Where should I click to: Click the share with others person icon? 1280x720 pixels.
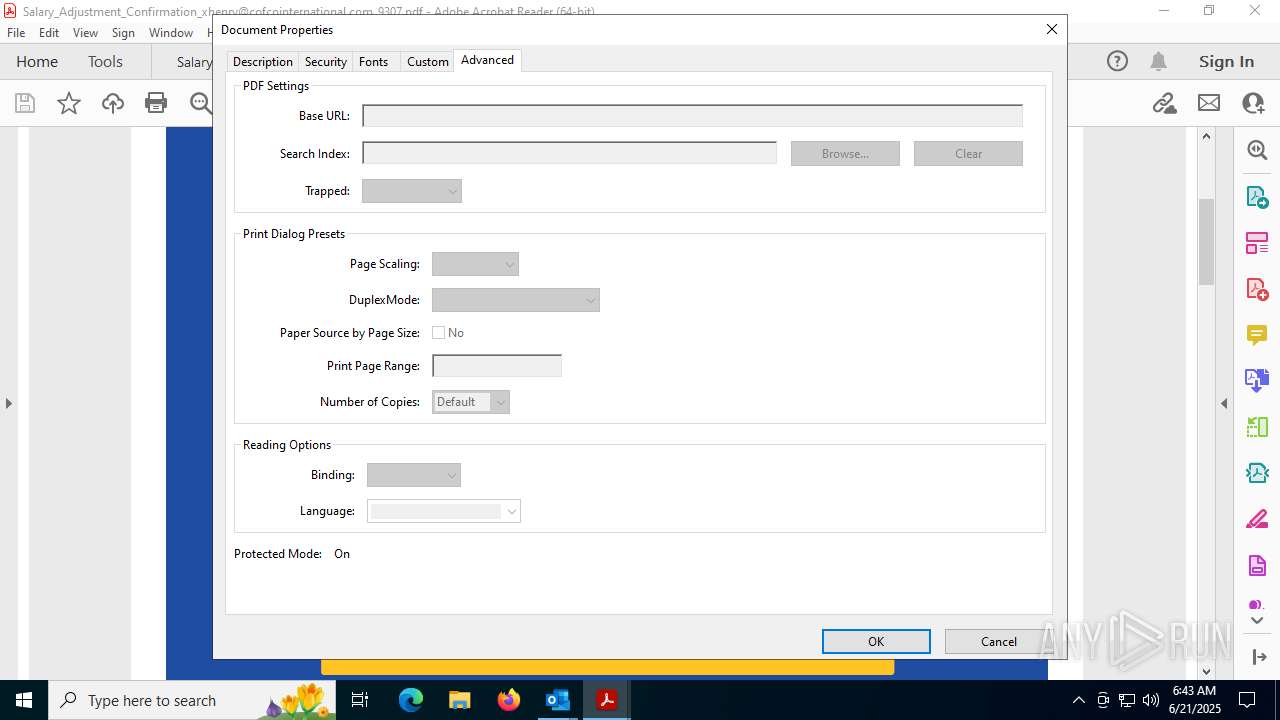(x=1253, y=103)
